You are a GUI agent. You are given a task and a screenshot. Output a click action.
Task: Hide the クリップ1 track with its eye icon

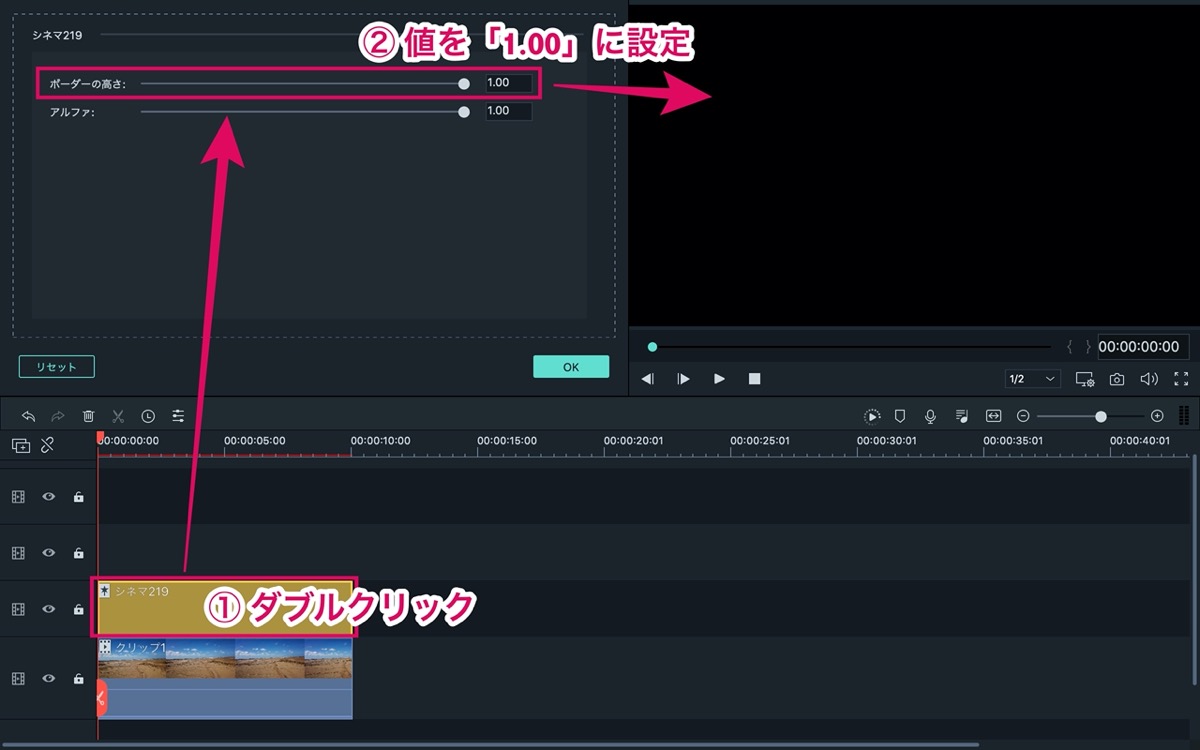click(x=48, y=678)
